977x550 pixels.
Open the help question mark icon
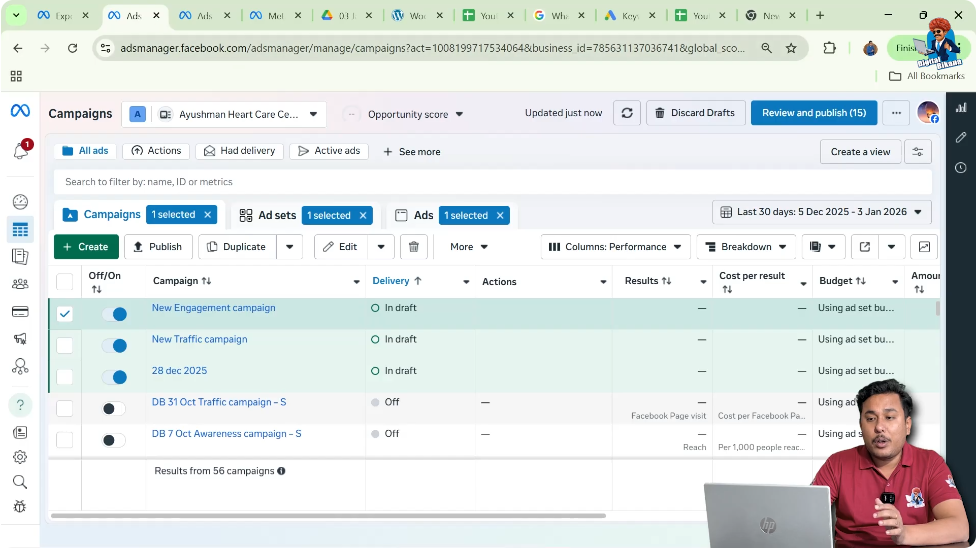coord(20,405)
